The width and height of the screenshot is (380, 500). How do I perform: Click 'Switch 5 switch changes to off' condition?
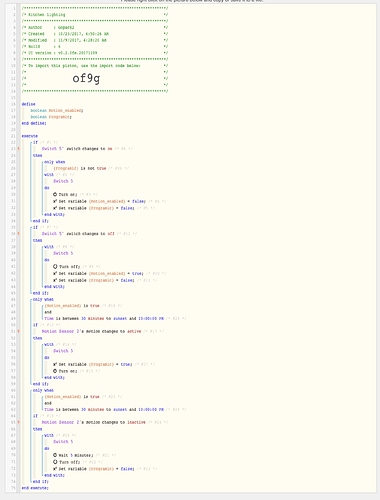pyautogui.click(x=78, y=234)
